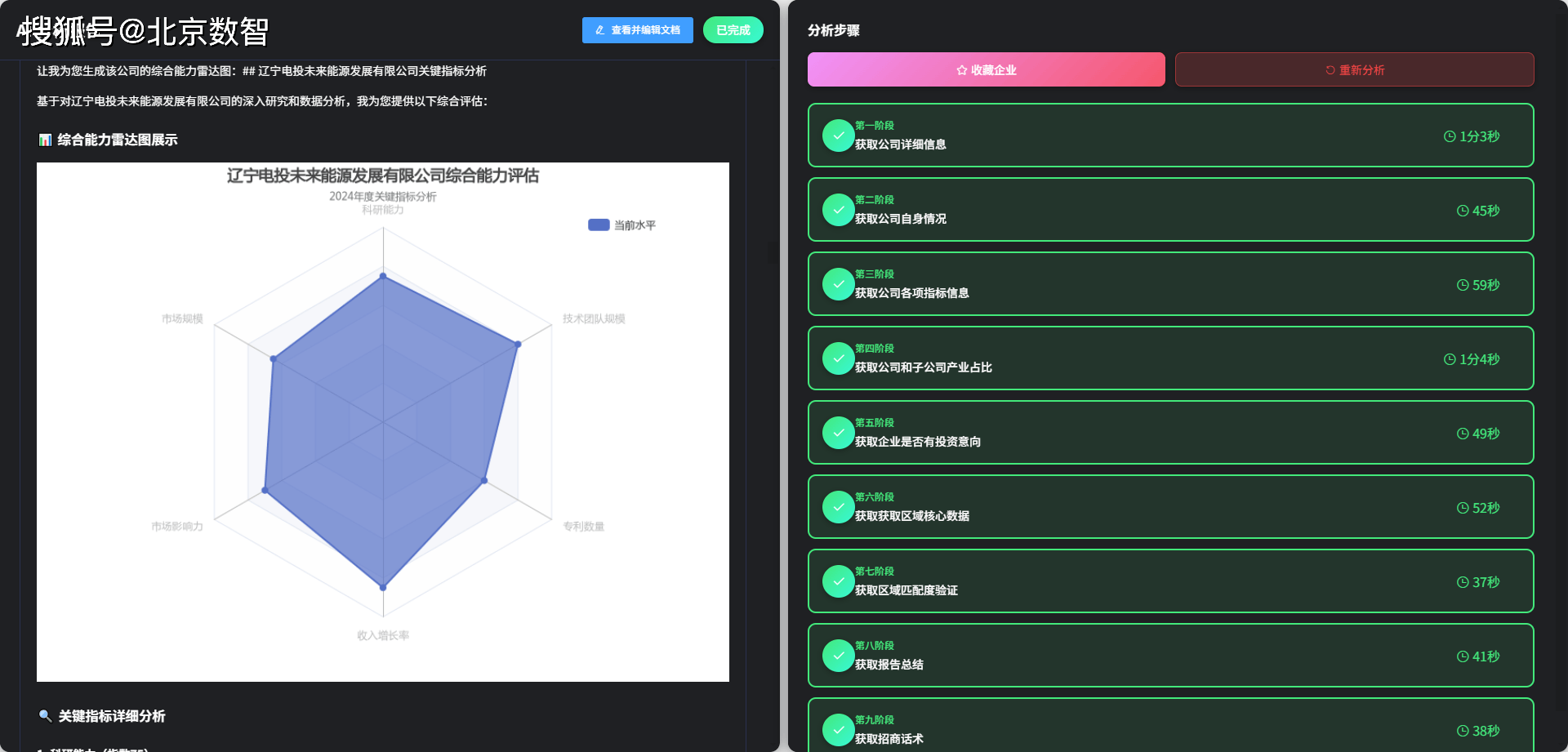This screenshot has width=1568, height=752.
Task: Click the green checkmark for 第五阶段
Action: 838,433
